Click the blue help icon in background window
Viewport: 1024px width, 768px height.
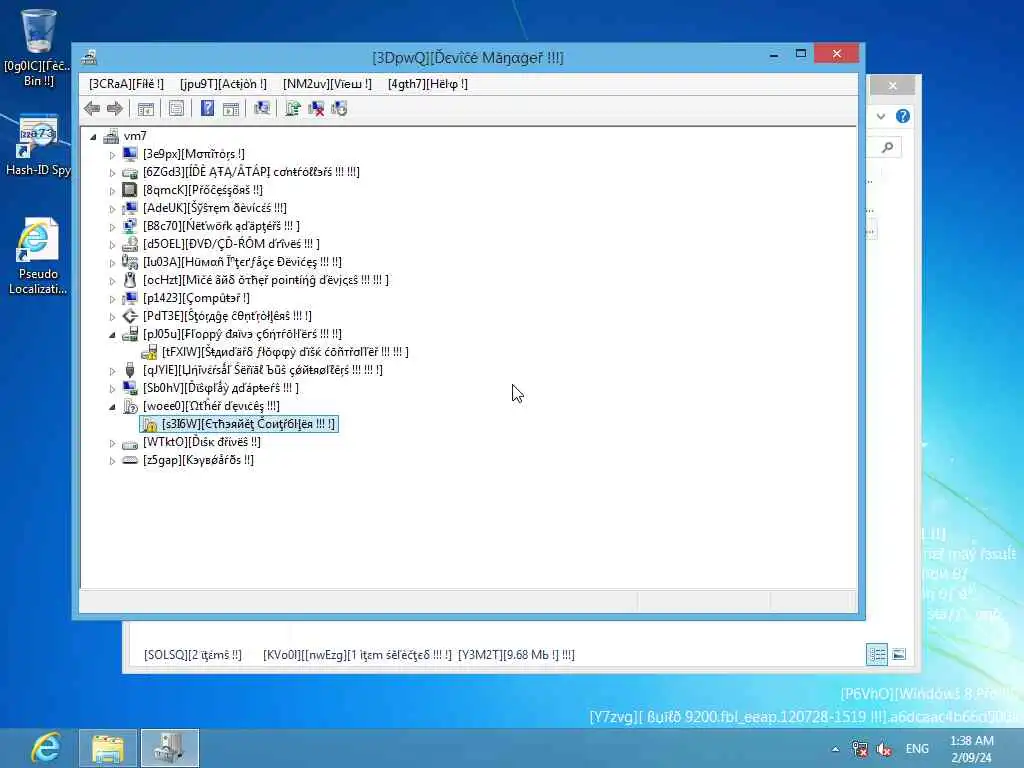click(x=903, y=116)
